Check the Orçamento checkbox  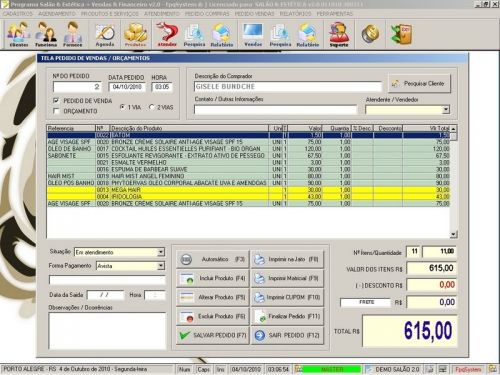click(56, 111)
